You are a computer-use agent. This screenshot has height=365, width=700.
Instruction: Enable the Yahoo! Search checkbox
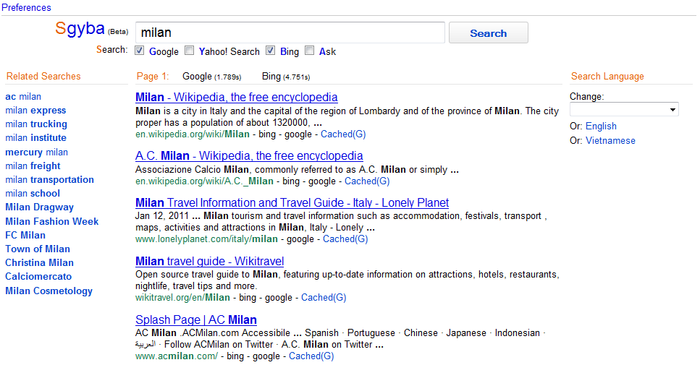pos(189,50)
